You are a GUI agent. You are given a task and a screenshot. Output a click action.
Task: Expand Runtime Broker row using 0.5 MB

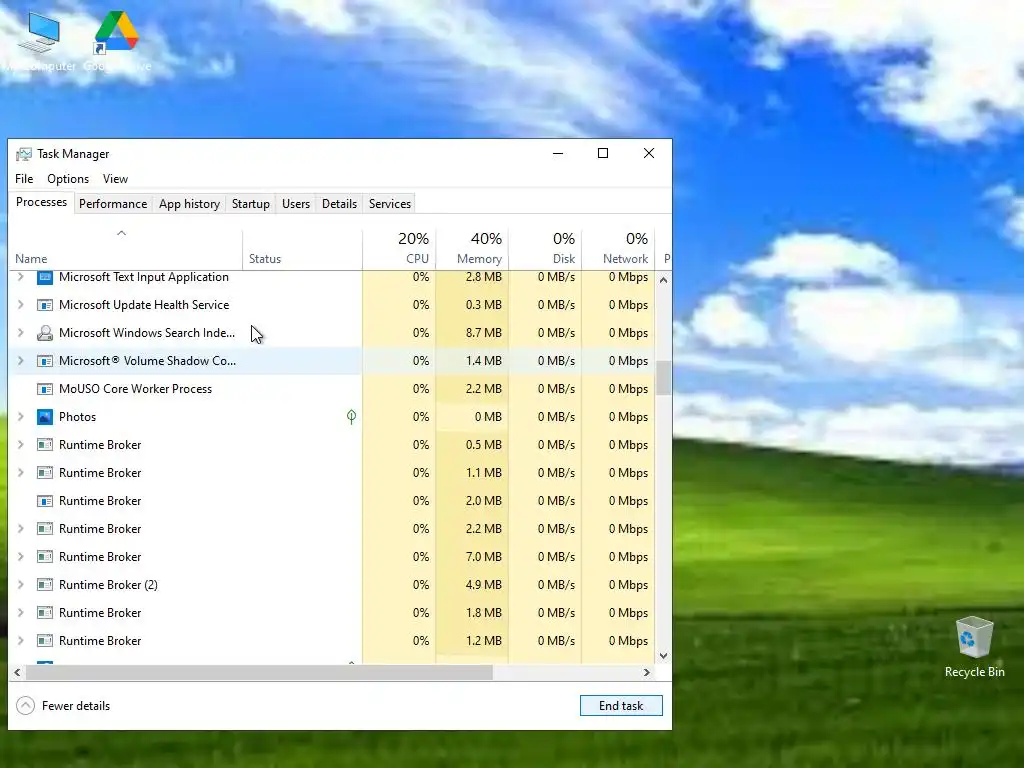(x=20, y=445)
